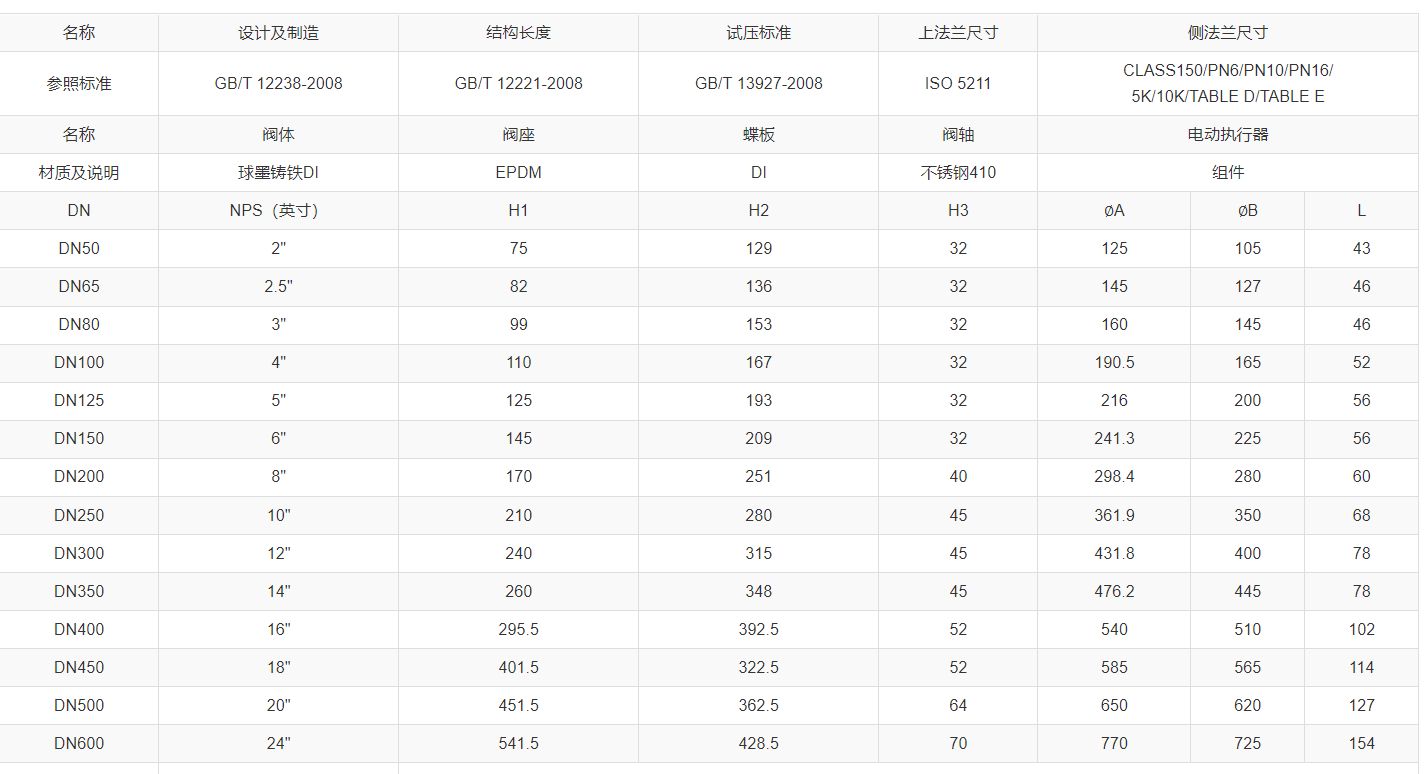Click the EPDM valve seat cell

coord(518,173)
